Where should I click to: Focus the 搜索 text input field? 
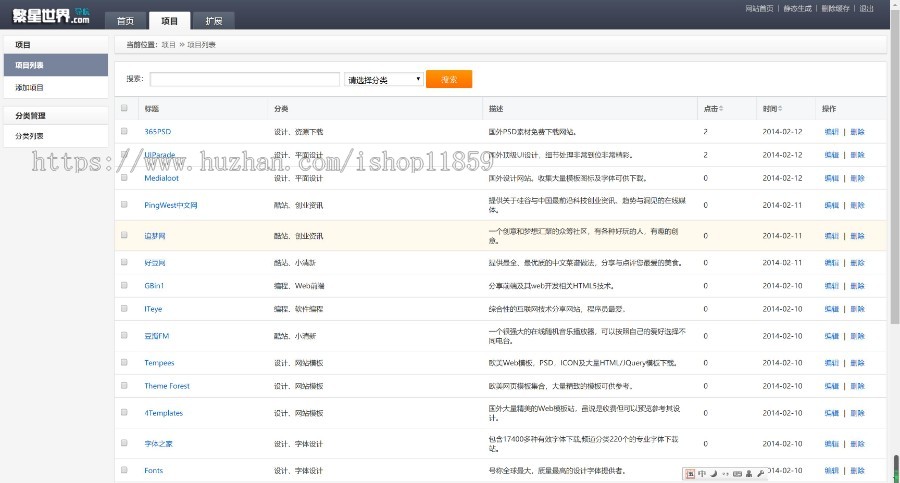click(245, 79)
